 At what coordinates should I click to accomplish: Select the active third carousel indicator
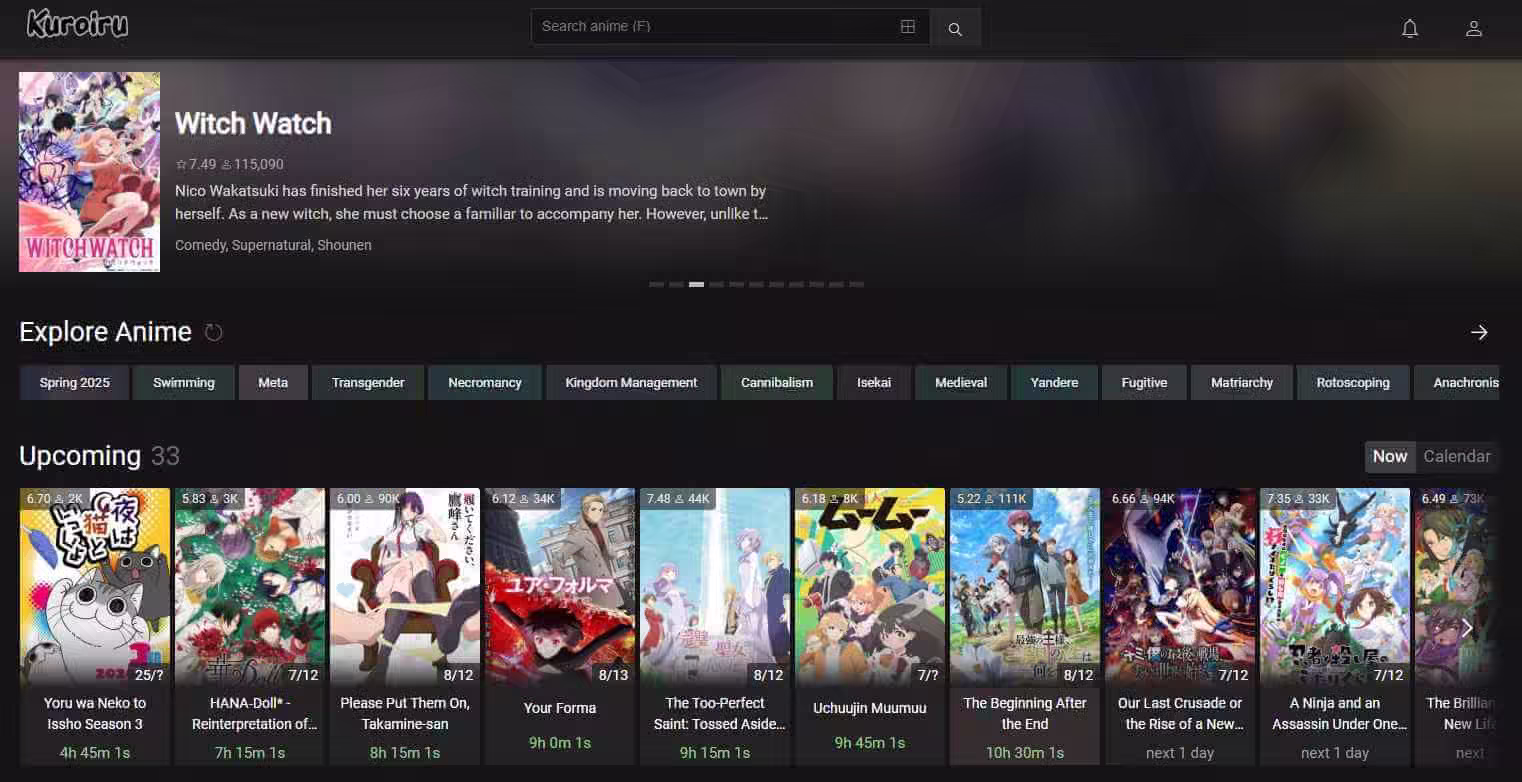coord(696,285)
